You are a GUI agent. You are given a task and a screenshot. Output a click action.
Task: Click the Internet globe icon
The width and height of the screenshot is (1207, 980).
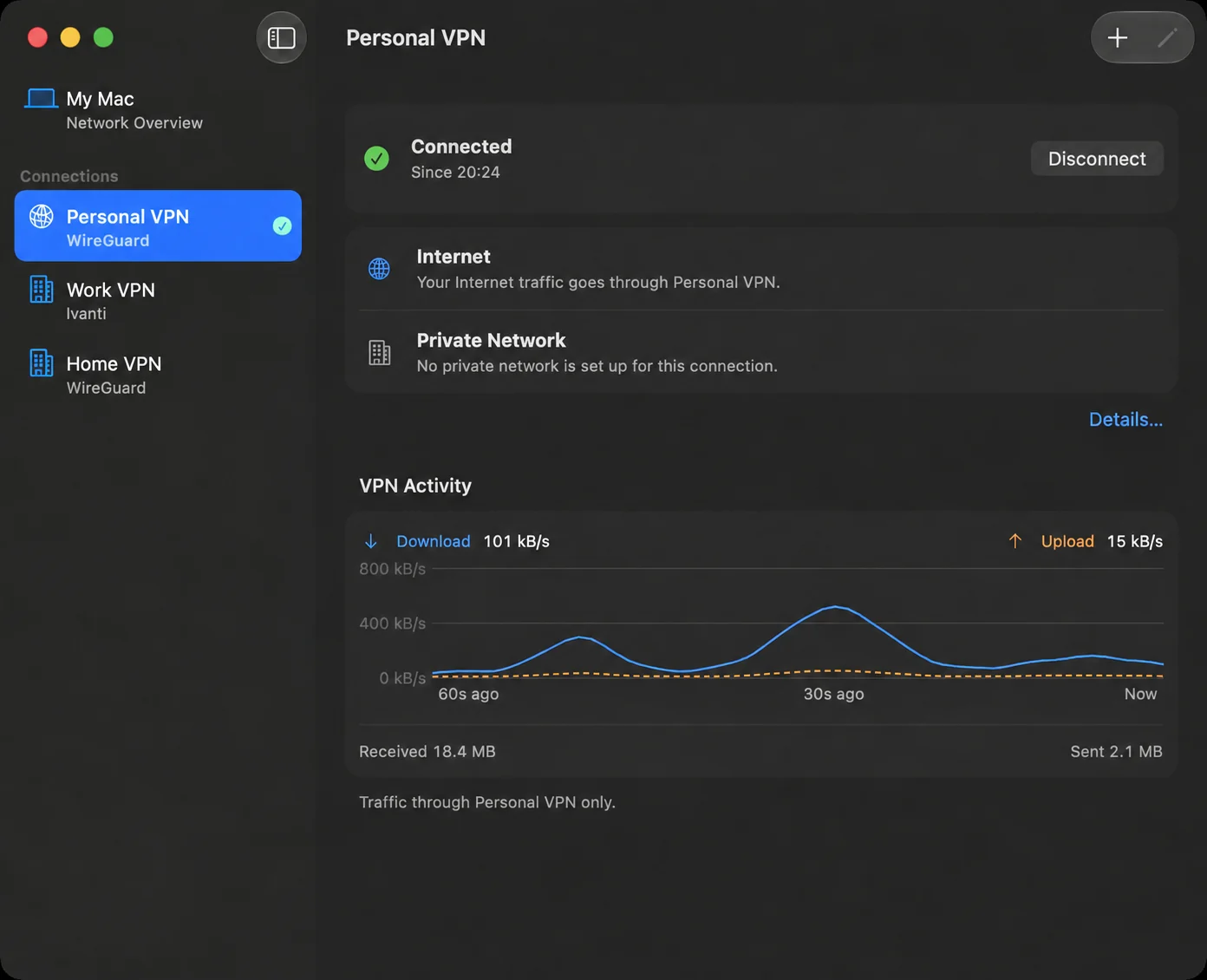[x=379, y=269]
